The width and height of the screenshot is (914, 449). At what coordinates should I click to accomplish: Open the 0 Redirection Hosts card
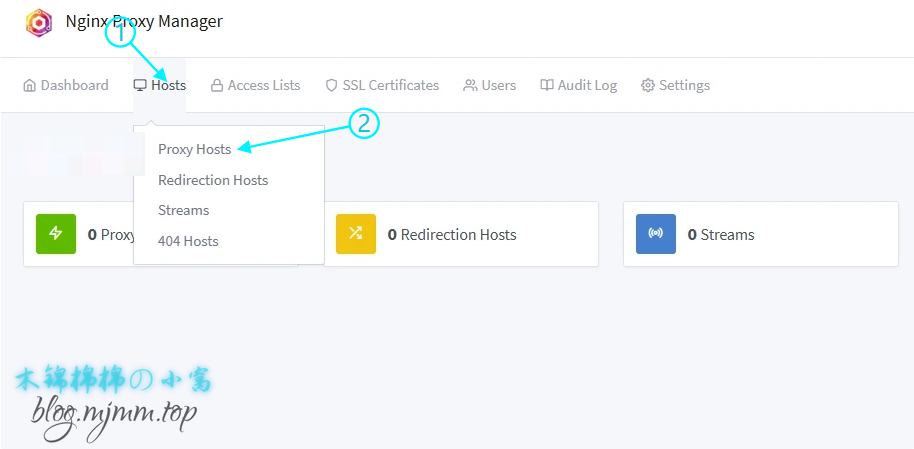461,235
